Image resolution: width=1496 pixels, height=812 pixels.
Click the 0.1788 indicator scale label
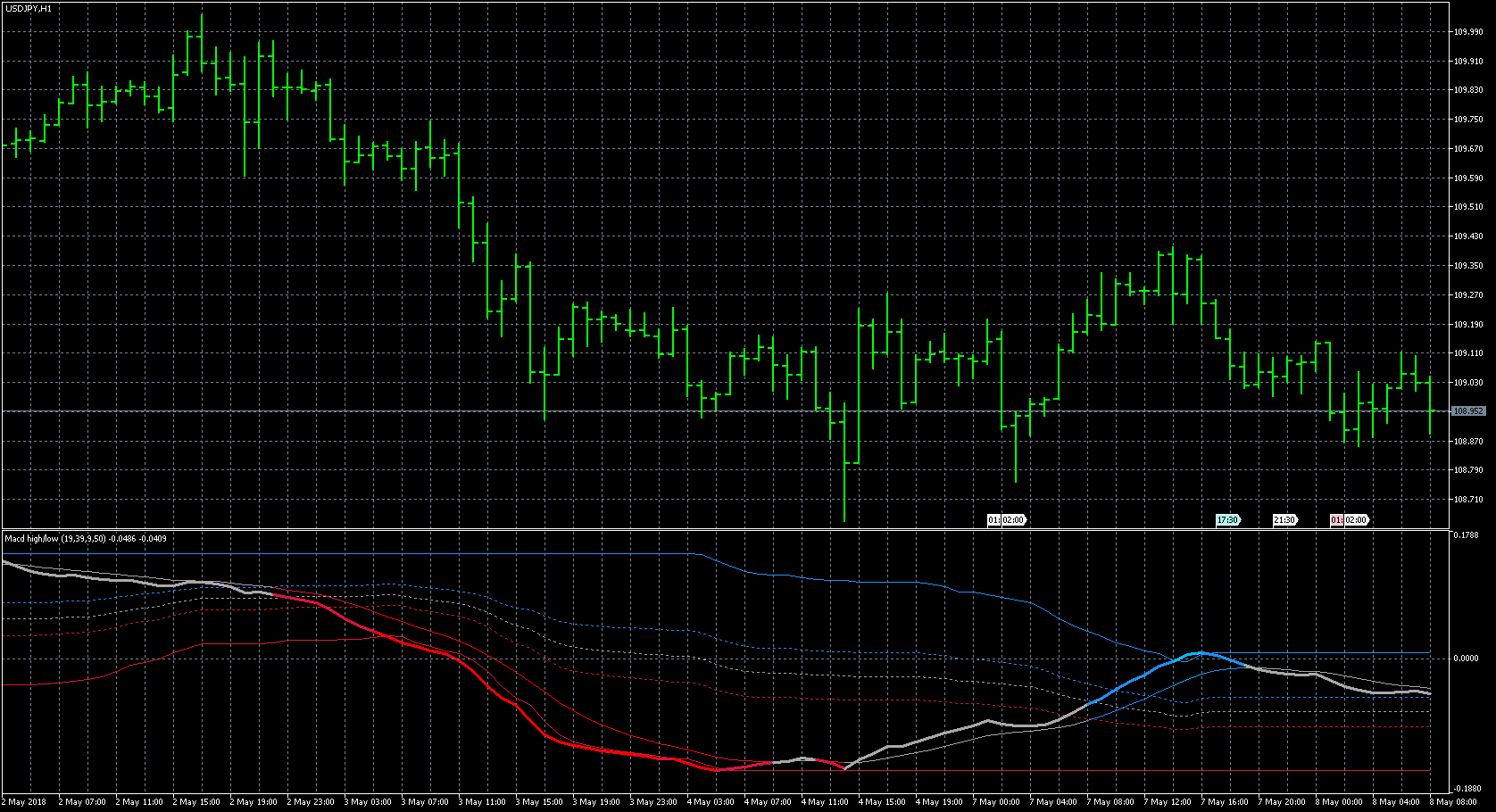coord(1467,536)
